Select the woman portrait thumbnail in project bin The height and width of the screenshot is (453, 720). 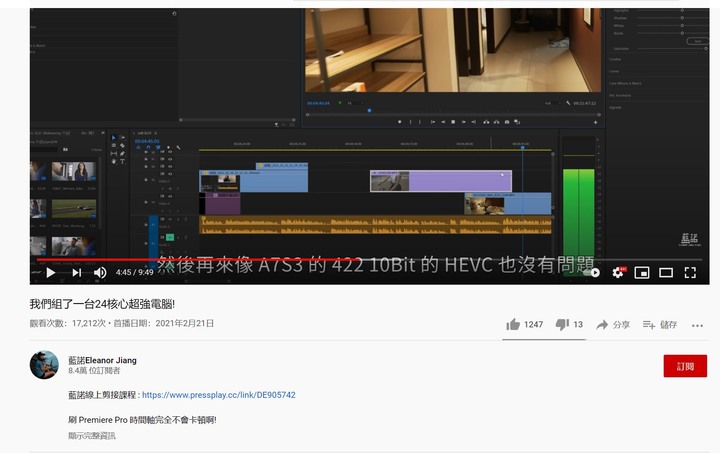(74, 171)
